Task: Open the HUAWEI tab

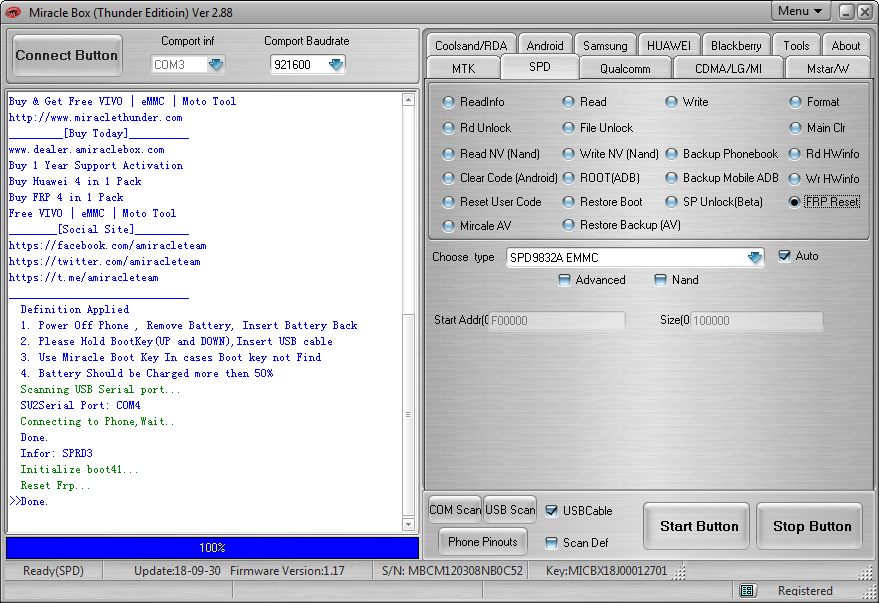Action: pyautogui.click(x=669, y=45)
